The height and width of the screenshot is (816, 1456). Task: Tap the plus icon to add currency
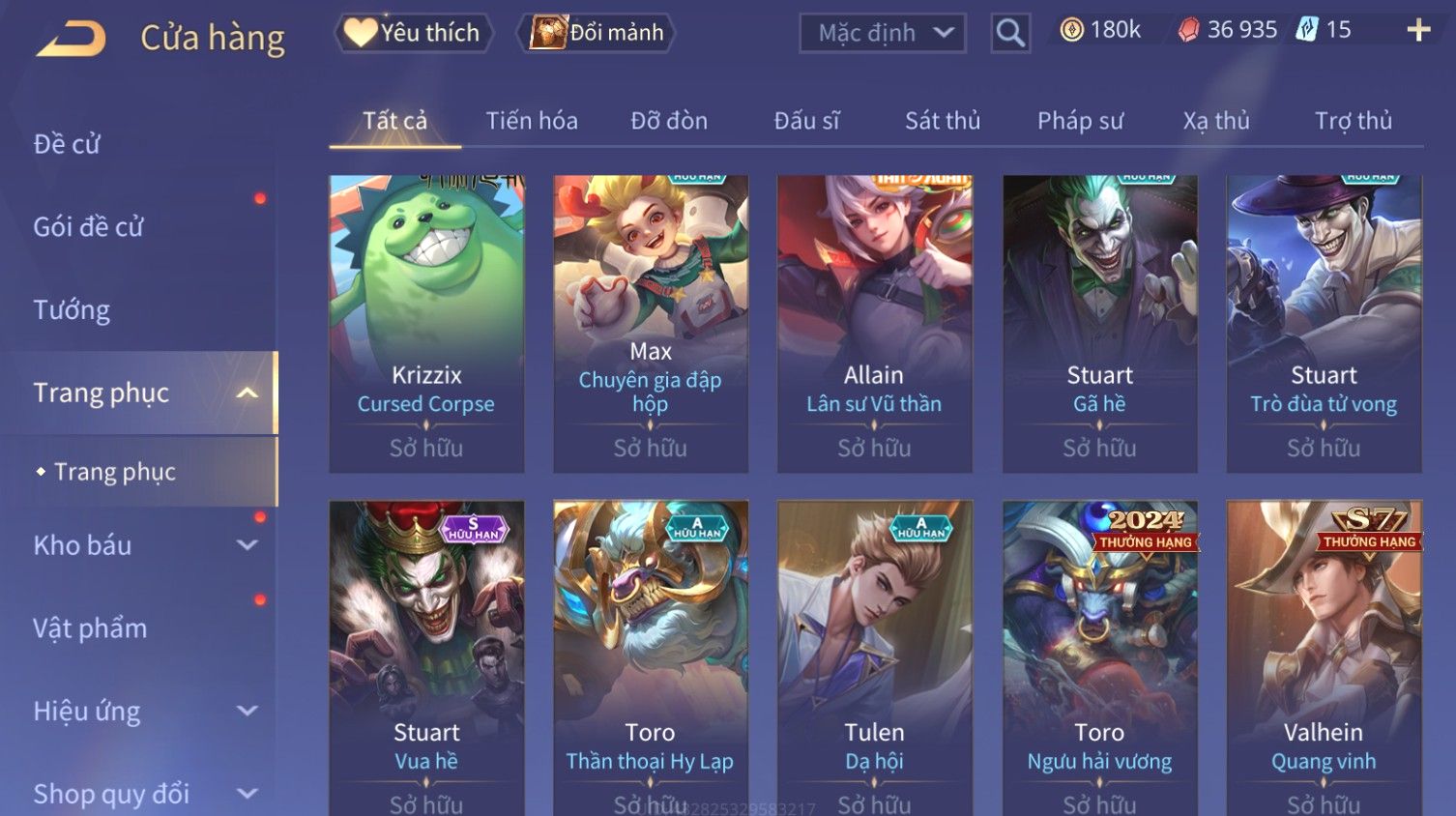pyautogui.click(x=1418, y=31)
